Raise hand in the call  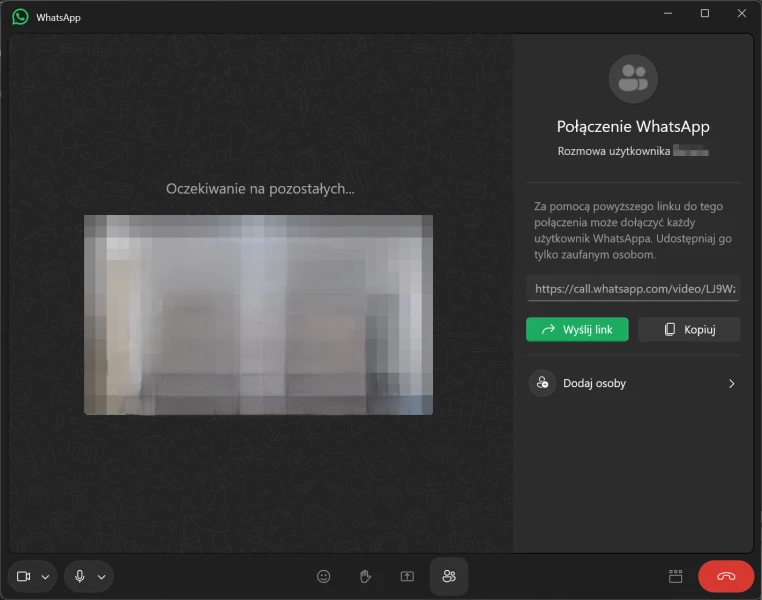pos(365,576)
